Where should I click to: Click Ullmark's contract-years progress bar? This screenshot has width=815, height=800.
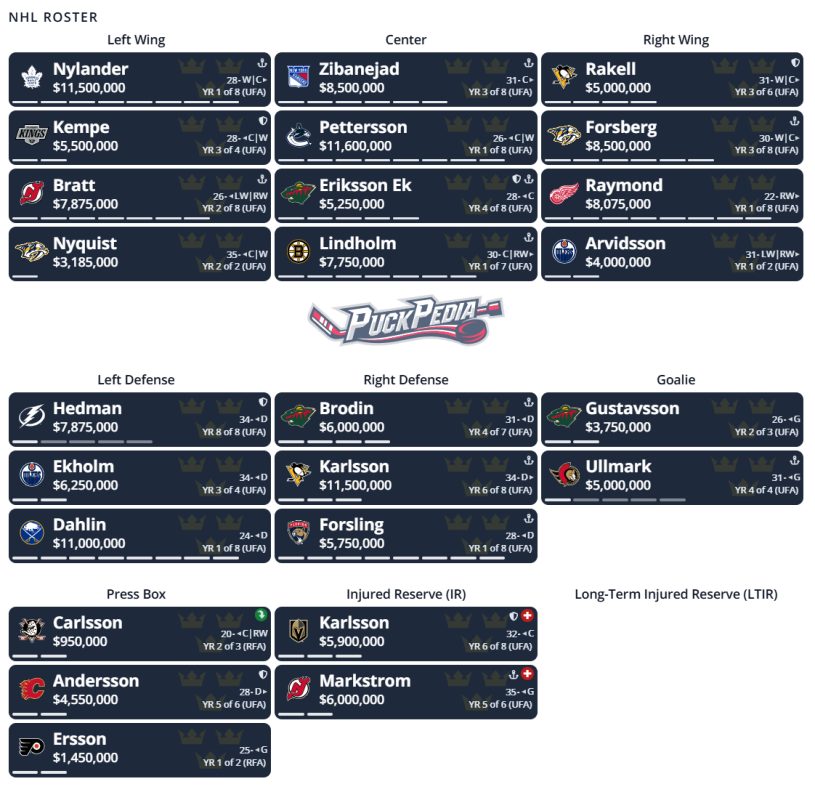pos(615,500)
